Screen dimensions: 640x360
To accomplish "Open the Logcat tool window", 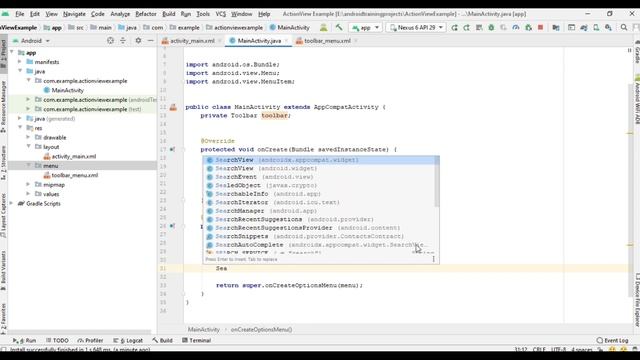I will 128,340.
